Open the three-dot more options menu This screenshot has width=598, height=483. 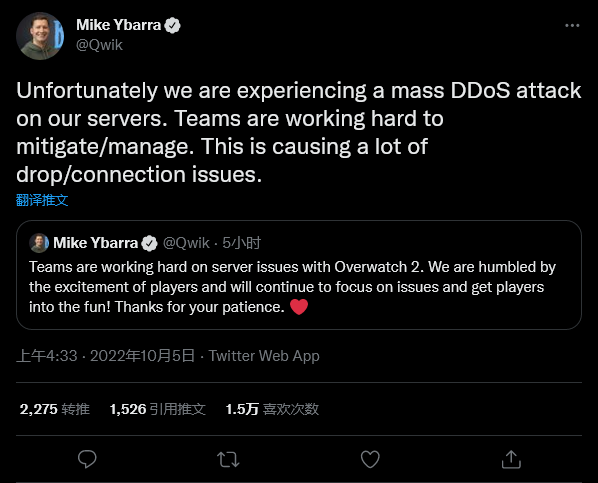click(x=572, y=26)
